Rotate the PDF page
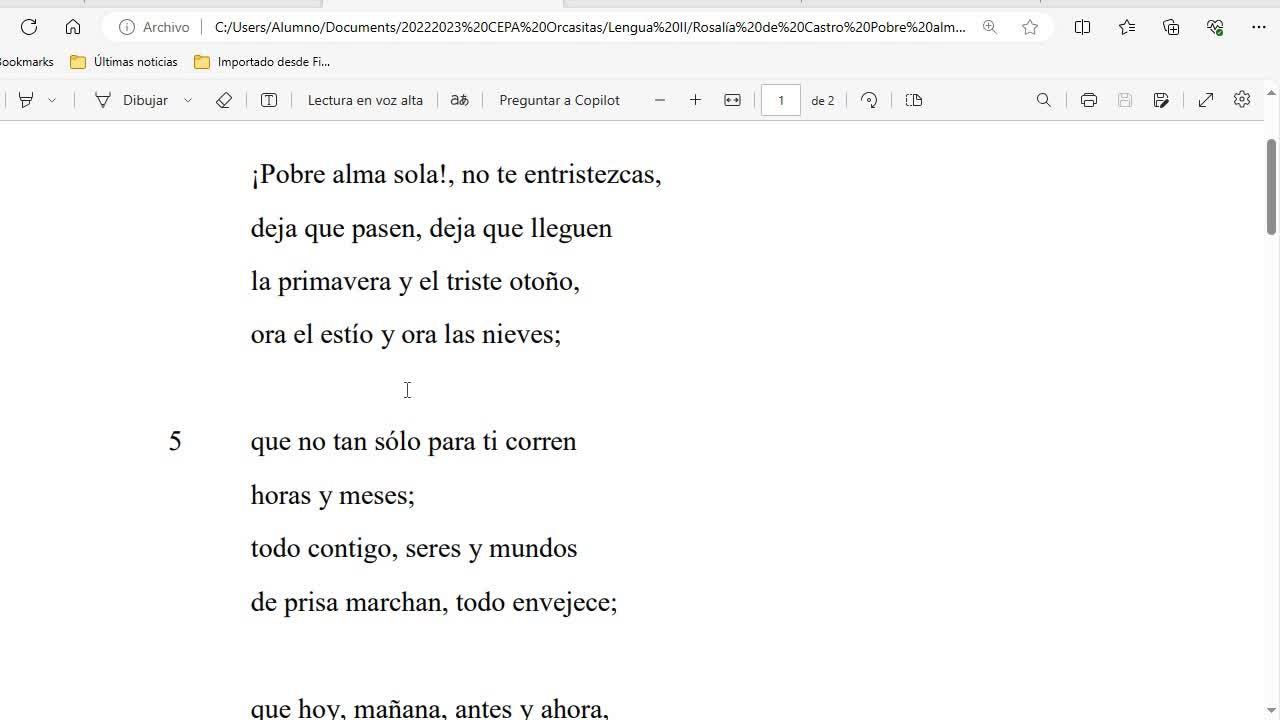This screenshot has height=720, width=1280. [869, 100]
